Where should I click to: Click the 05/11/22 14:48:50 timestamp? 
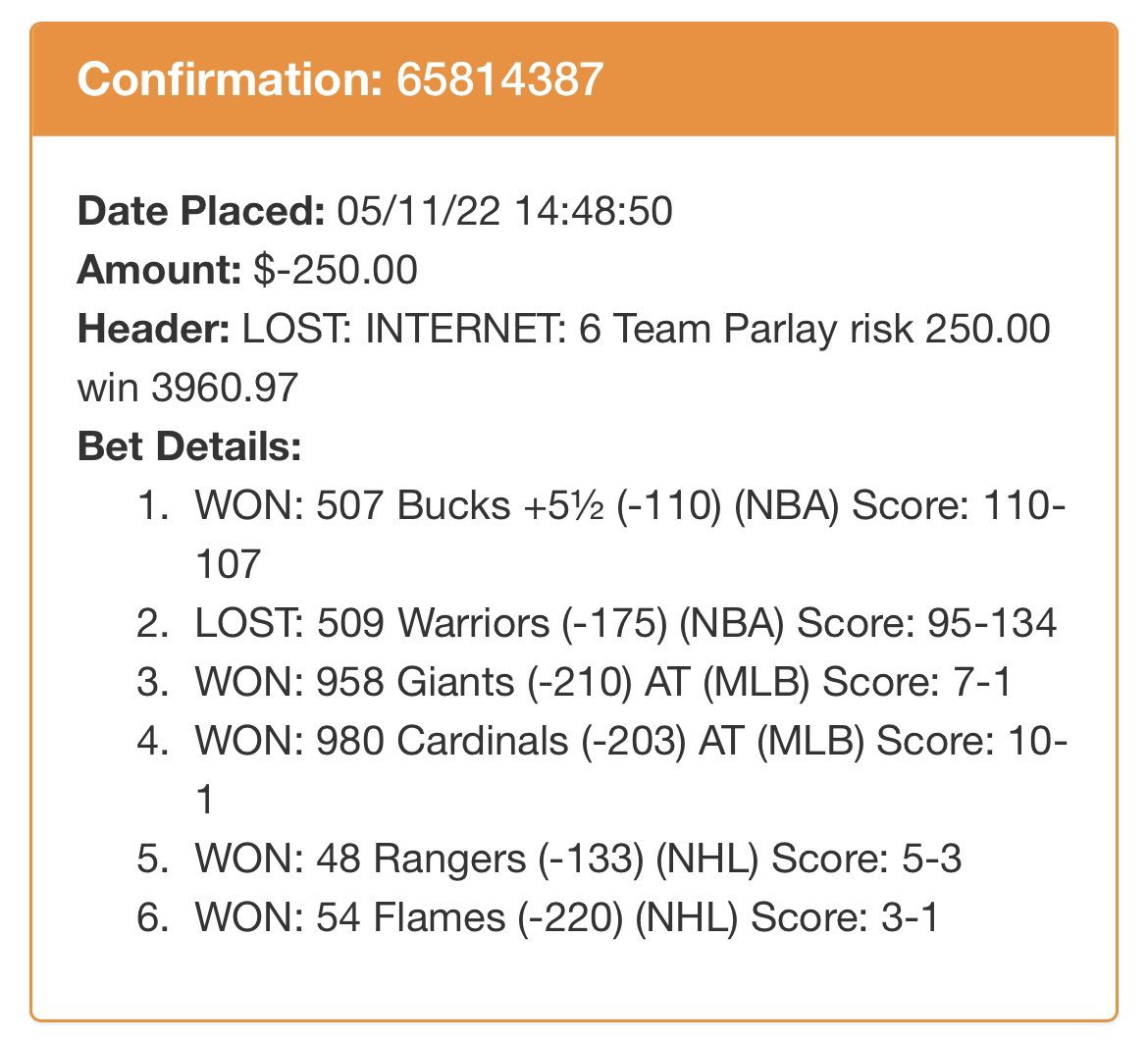click(x=504, y=211)
